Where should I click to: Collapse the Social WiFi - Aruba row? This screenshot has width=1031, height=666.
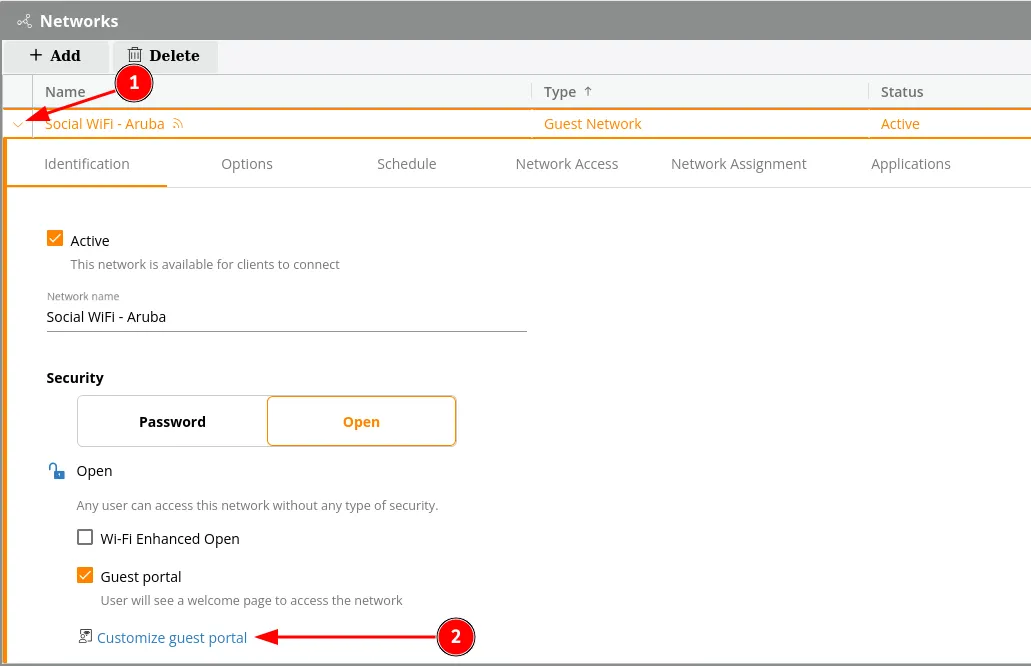point(17,125)
